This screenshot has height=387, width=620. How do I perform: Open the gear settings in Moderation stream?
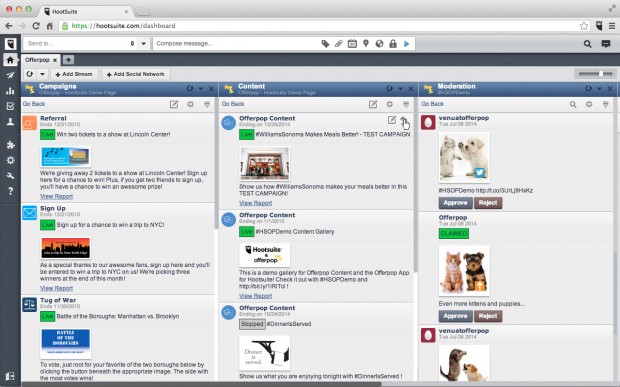[x=589, y=104]
